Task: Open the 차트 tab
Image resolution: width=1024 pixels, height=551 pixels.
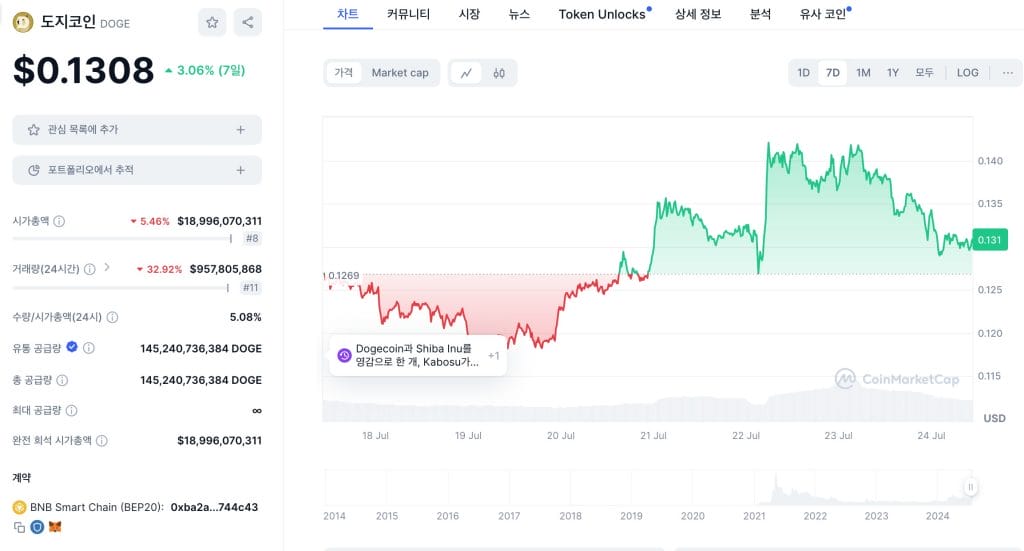Action: click(x=347, y=14)
